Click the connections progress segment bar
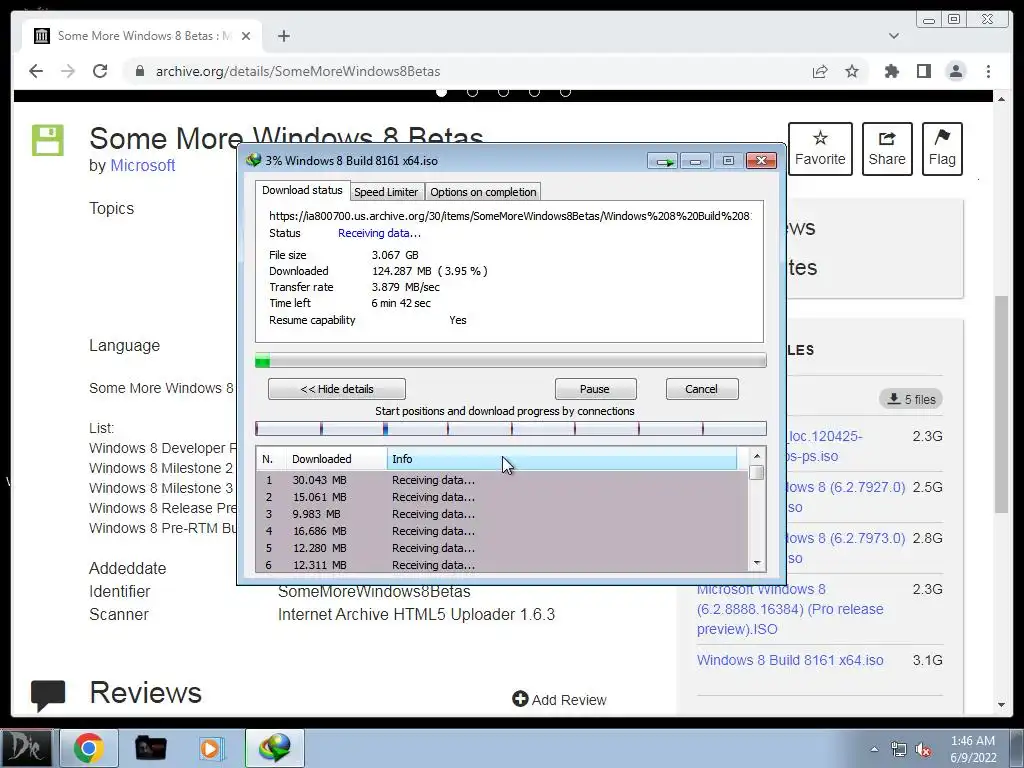The width and height of the screenshot is (1024, 768). coord(511,428)
